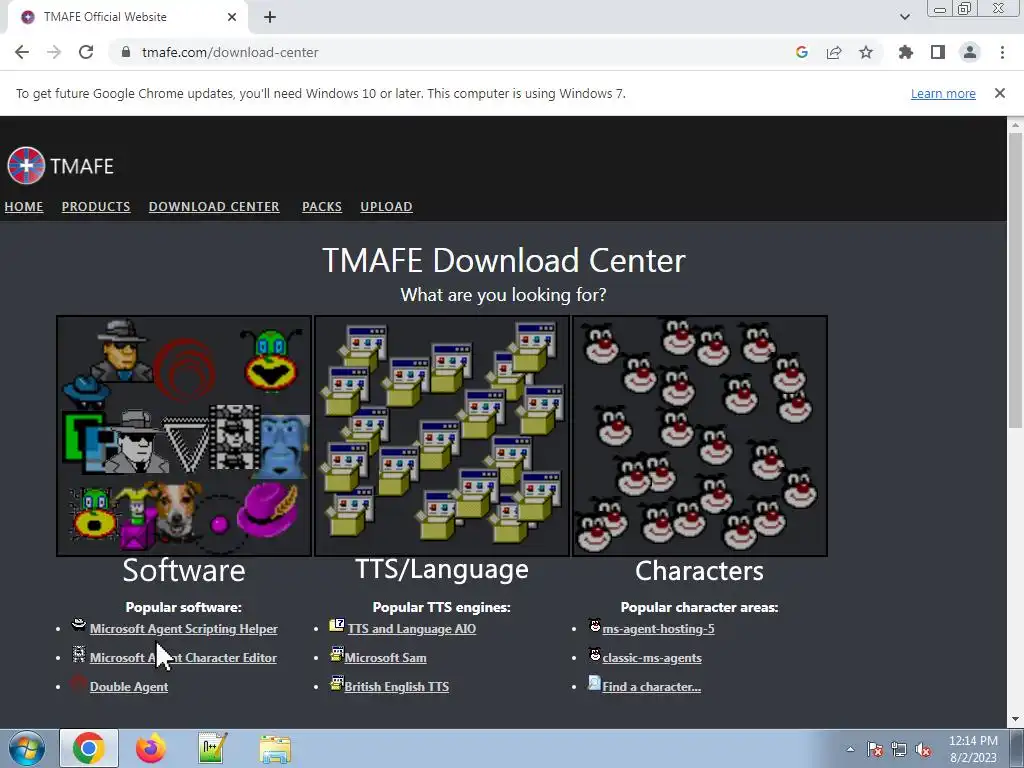Click the TTS/Language category image

[442, 436]
